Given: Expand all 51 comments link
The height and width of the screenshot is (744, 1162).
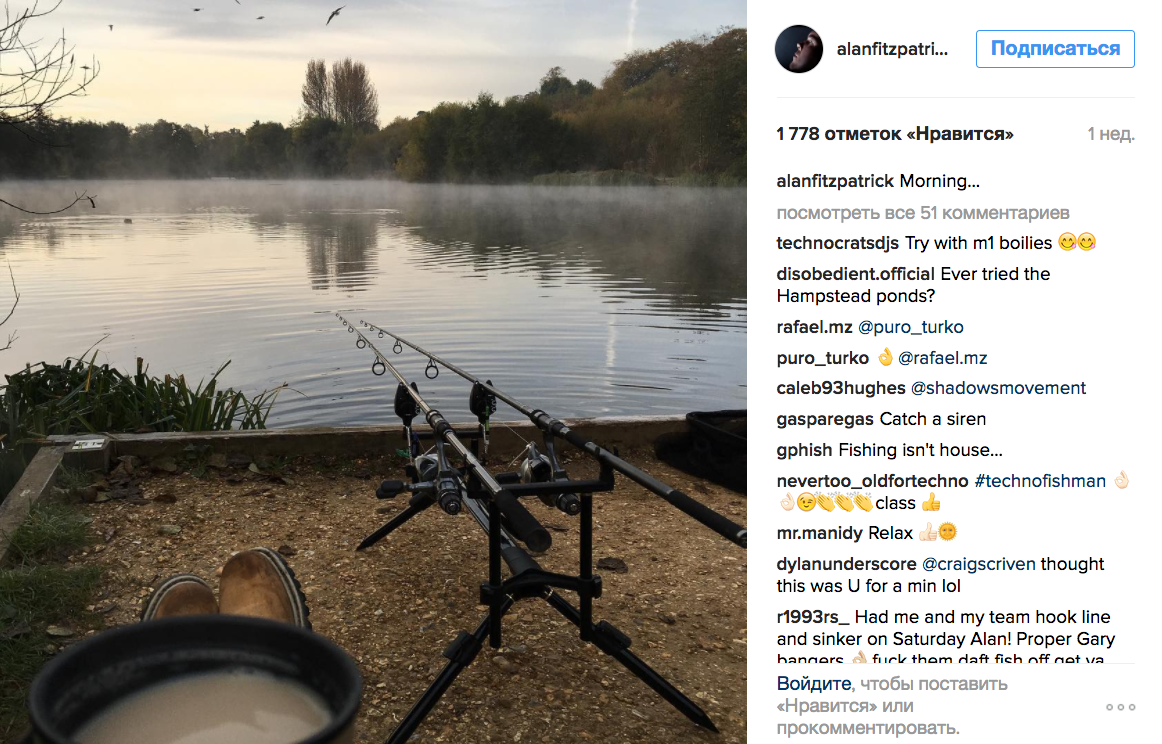Looking at the screenshot, I should [923, 213].
